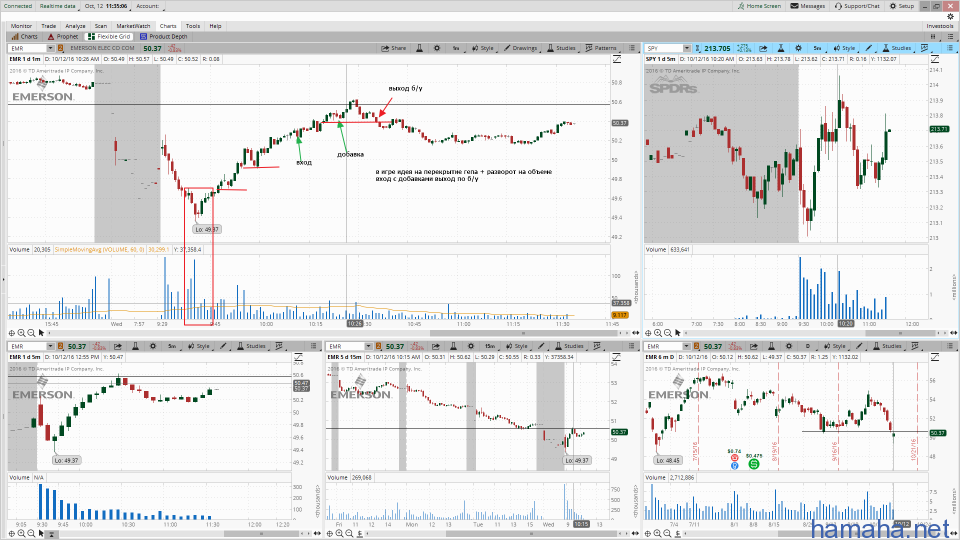Viewport: 960px width, 540px height.
Task: Select the pointer cursor below EMR 1m chart
Action: (41, 333)
